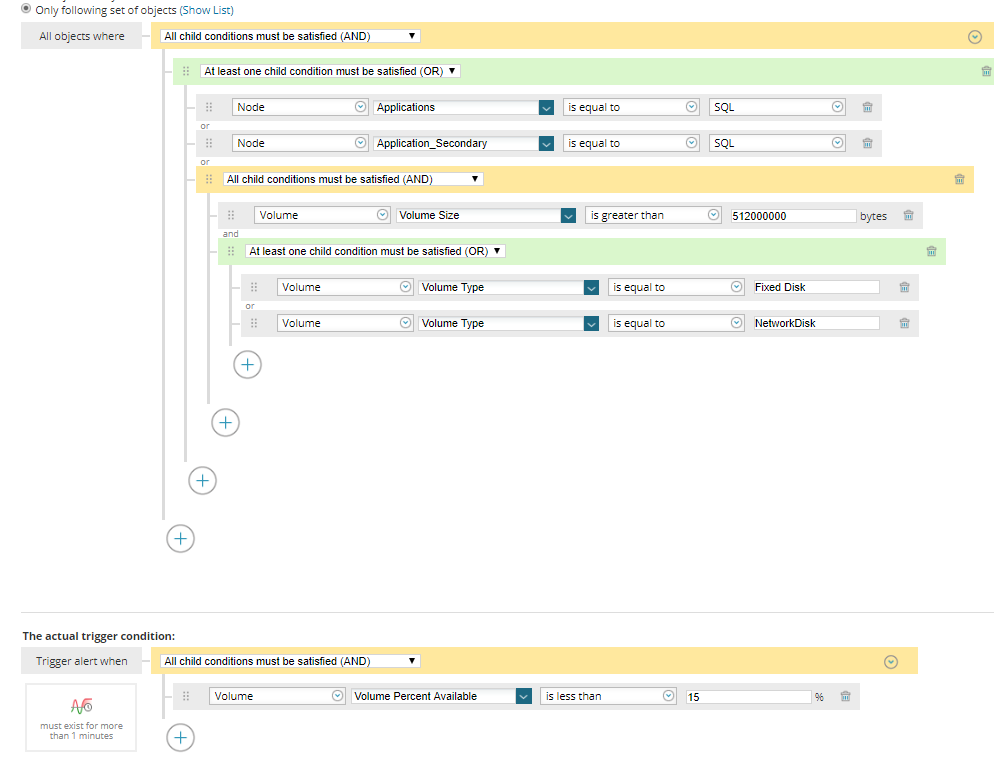Click the 'Trigger alert when' label

82,661
